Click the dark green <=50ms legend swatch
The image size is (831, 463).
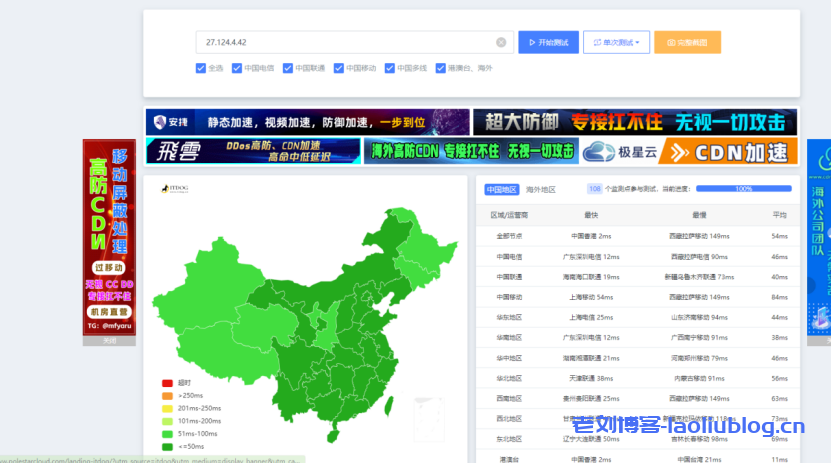[x=167, y=447]
